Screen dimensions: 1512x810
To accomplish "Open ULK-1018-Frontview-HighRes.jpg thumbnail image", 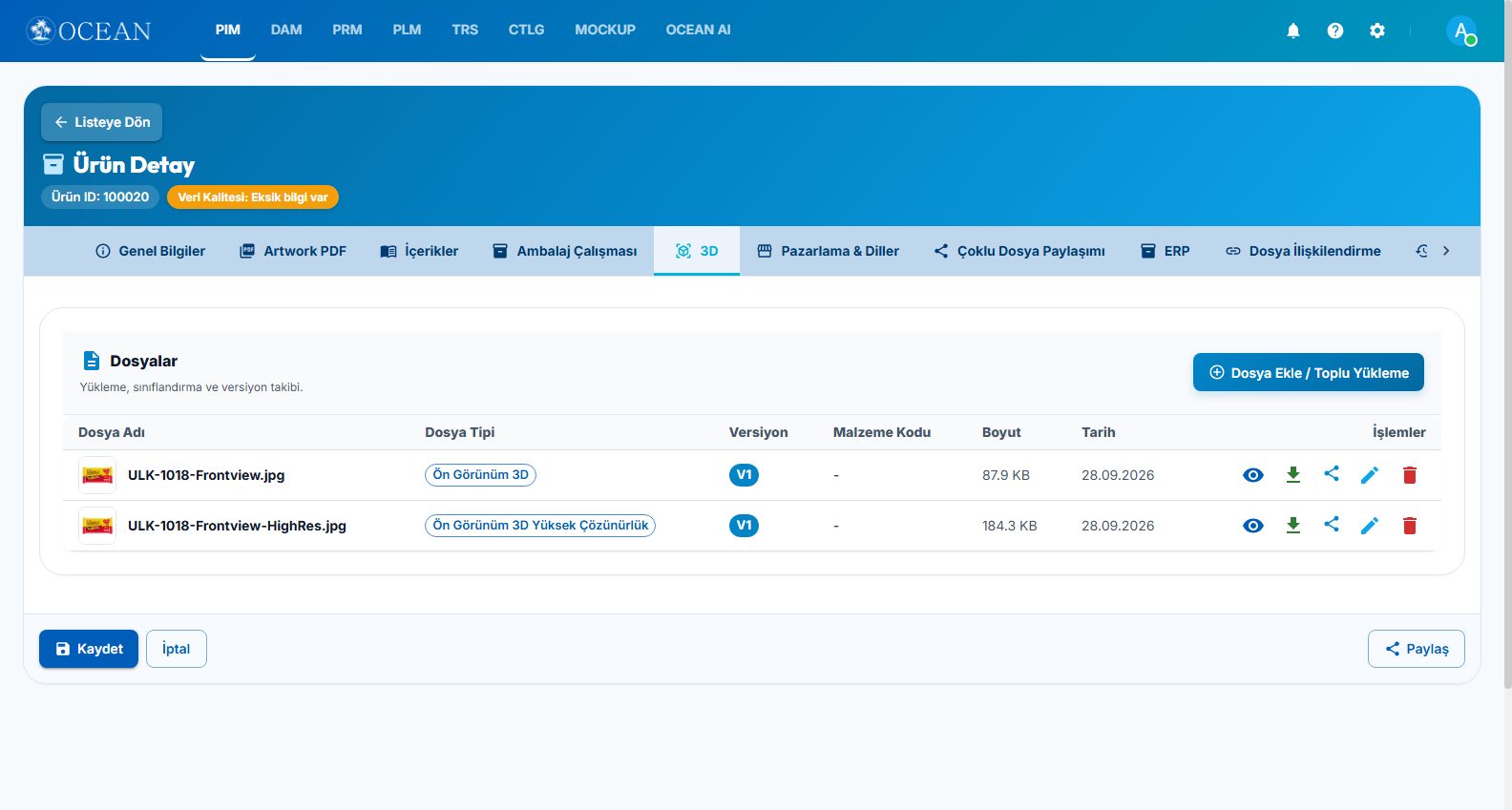I will (x=97, y=526).
